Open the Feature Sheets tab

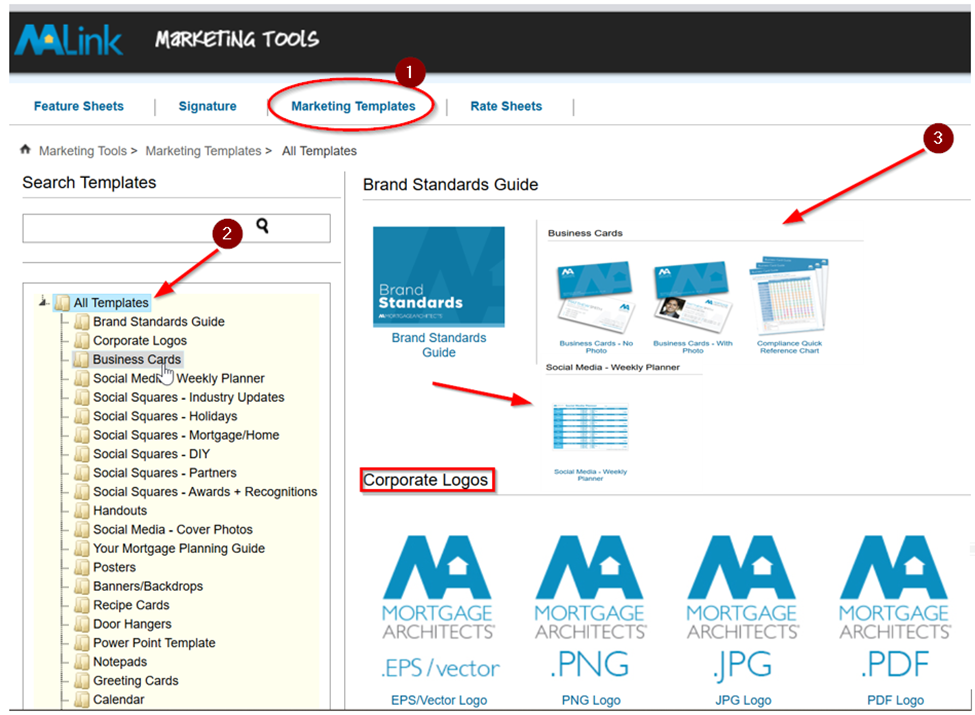point(79,106)
